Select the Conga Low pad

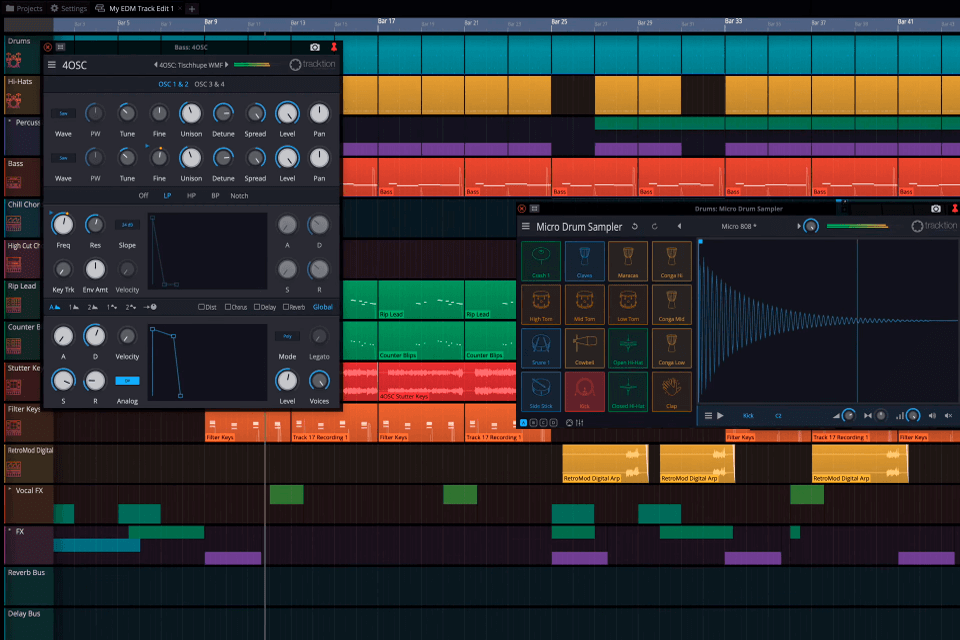point(672,348)
